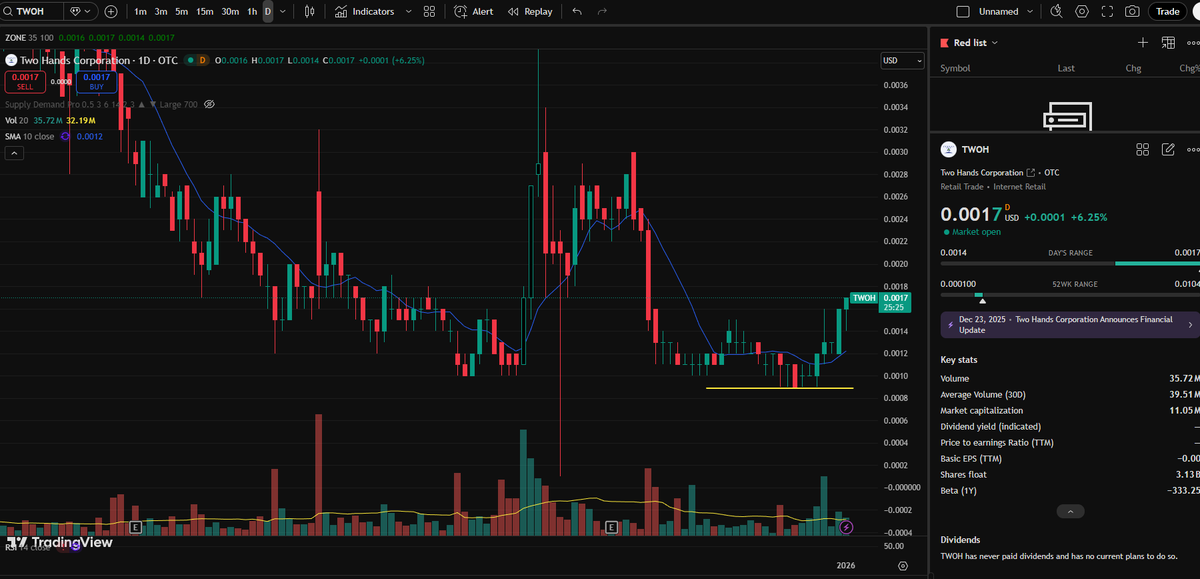Open Dec 23 Financial Update news item

point(1069,325)
